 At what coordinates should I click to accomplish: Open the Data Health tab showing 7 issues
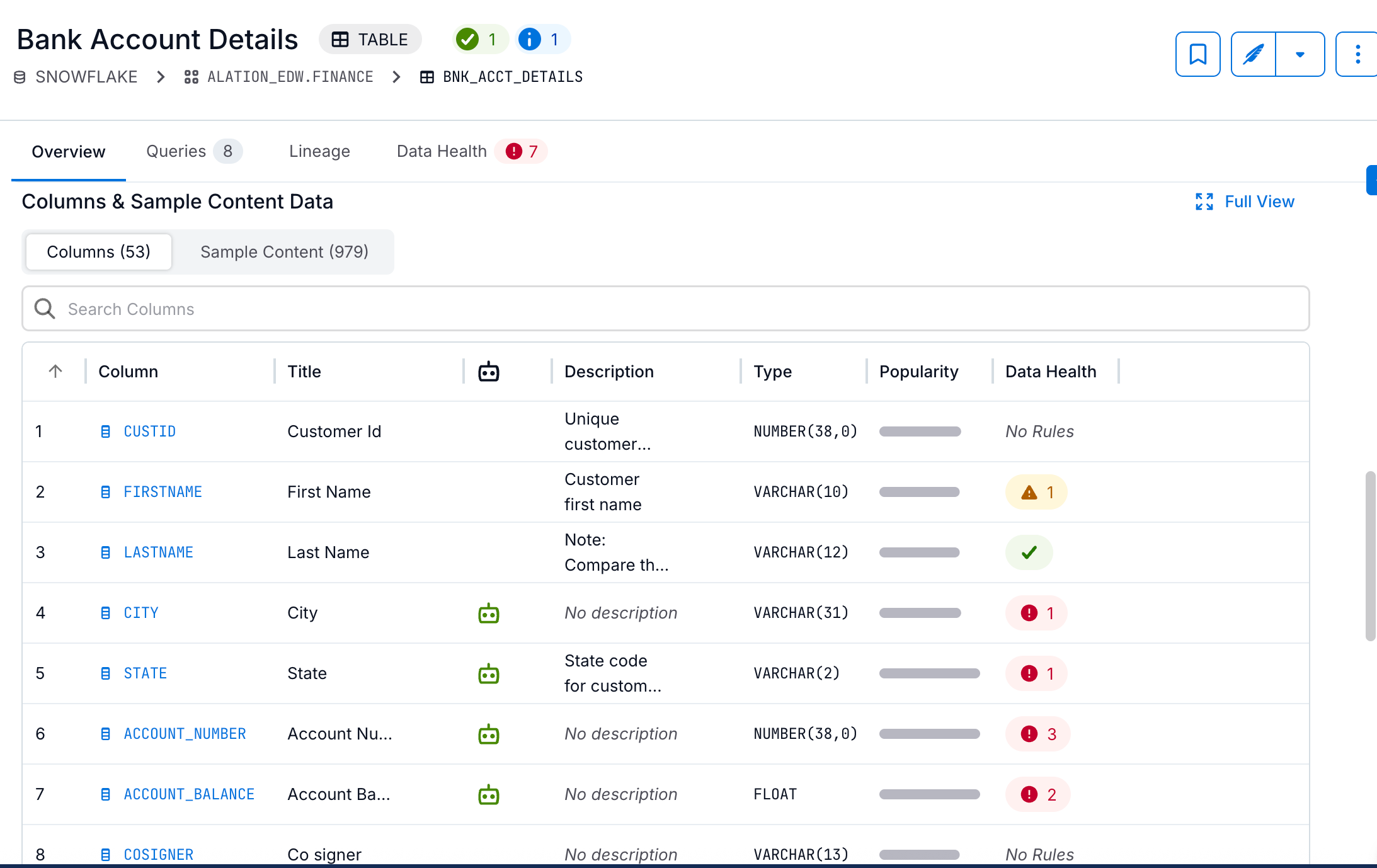click(x=441, y=151)
